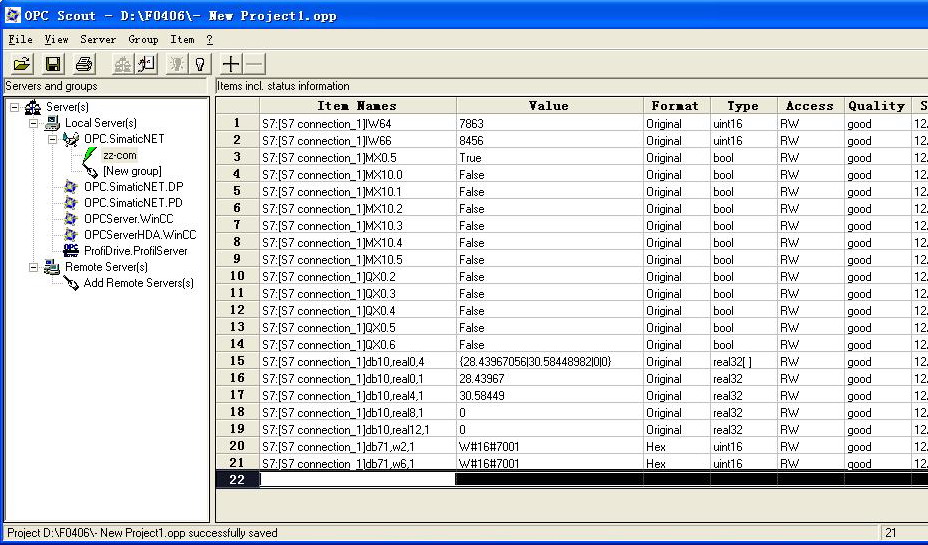Click the status bar saved message
928x545 pixels.
pyautogui.click(x=142, y=533)
